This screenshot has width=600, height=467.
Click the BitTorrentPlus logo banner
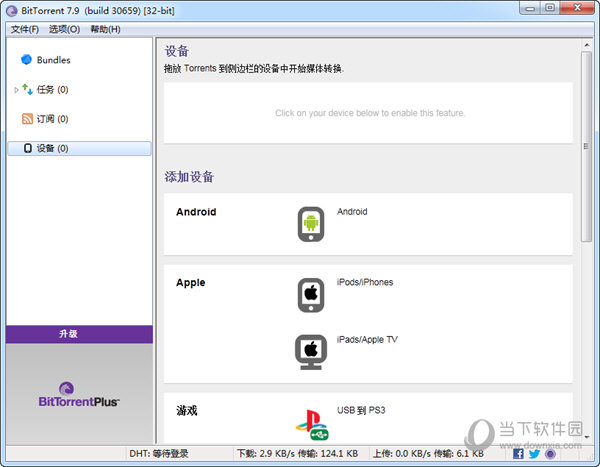click(x=79, y=394)
